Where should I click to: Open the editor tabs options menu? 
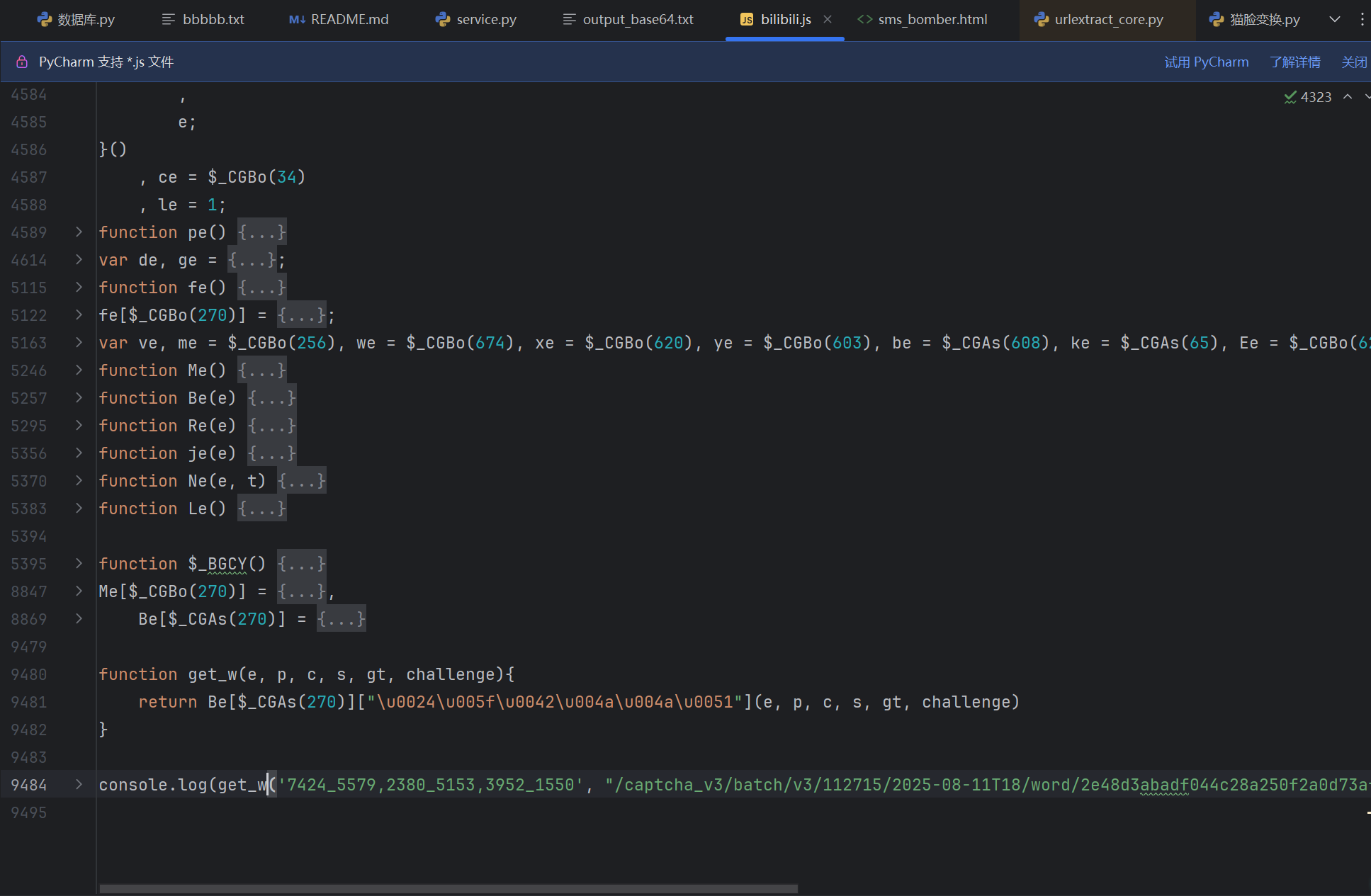point(1362,19)
